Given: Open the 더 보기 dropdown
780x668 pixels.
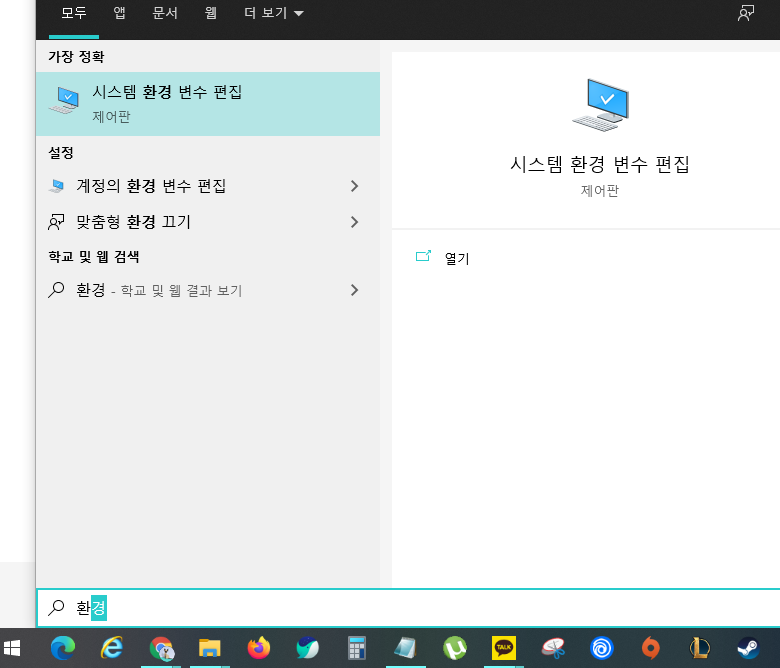Looking at the screenshot, I should (x=273, y=13).
